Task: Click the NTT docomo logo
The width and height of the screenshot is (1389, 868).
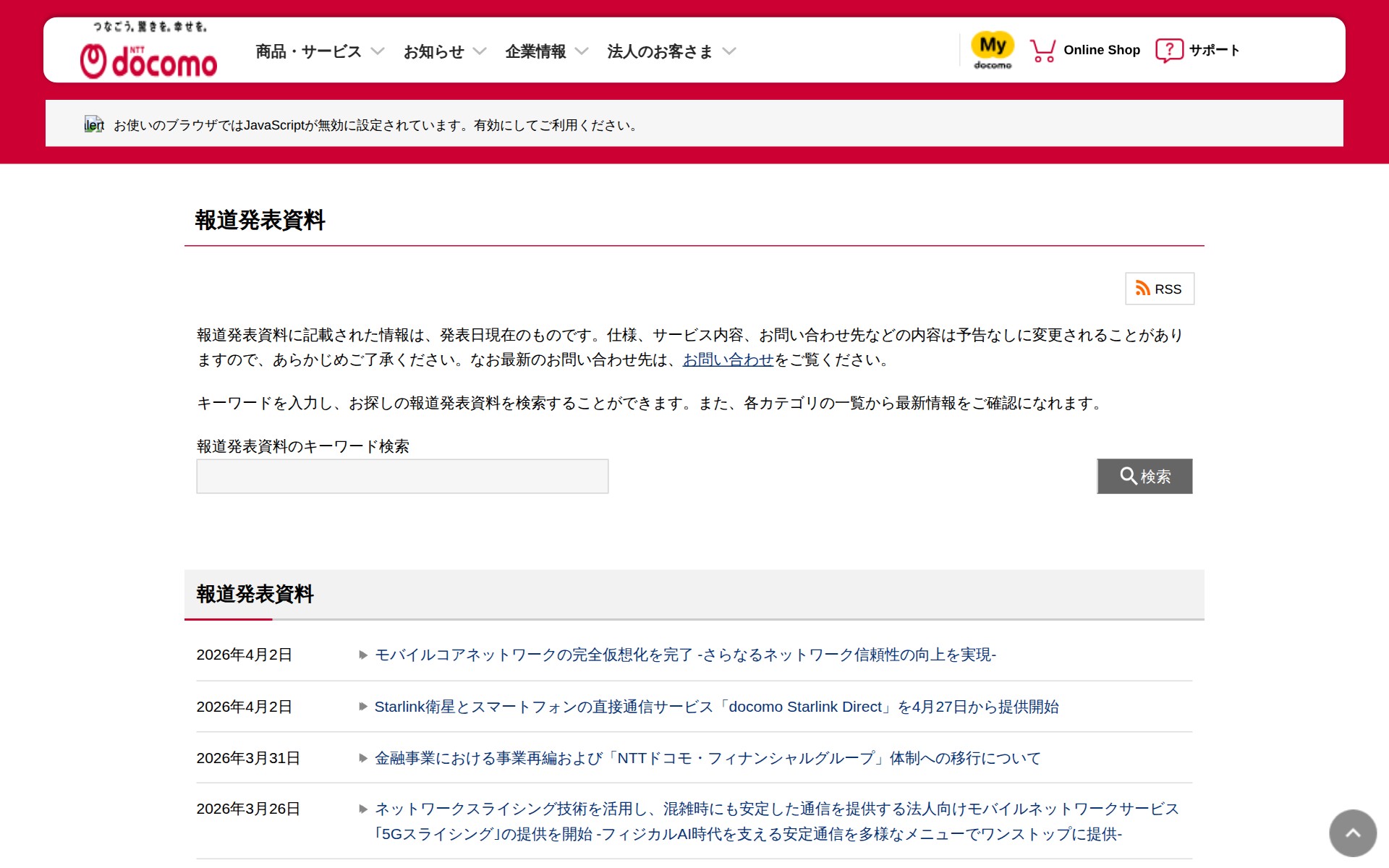Action: [x=148, y=60]
